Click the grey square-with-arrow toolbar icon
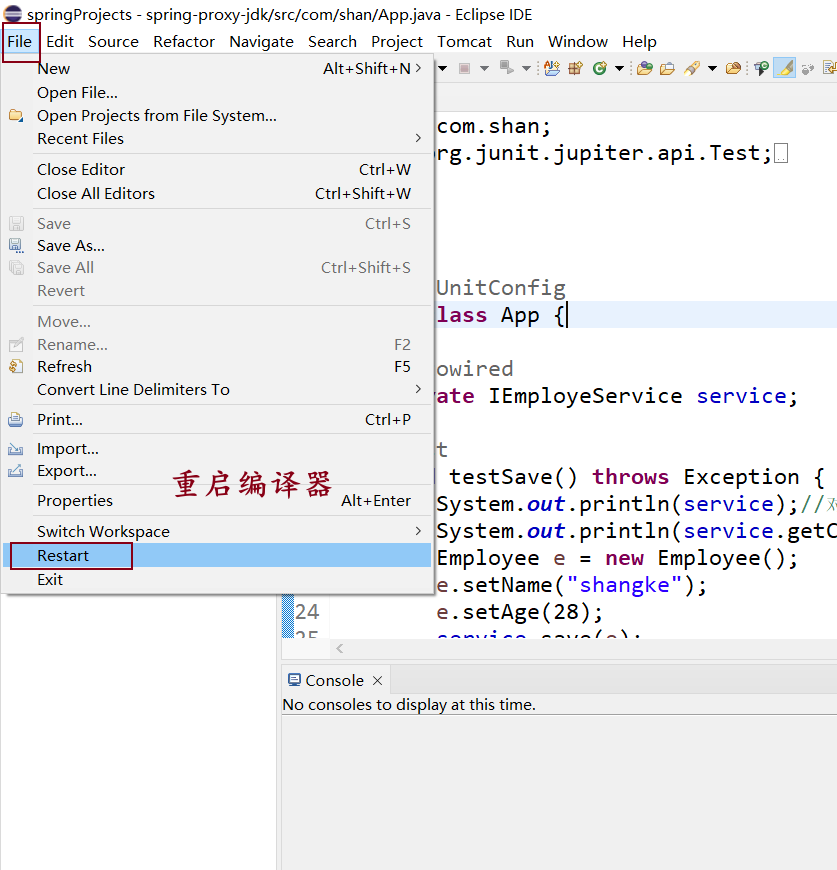 (506, 68)
